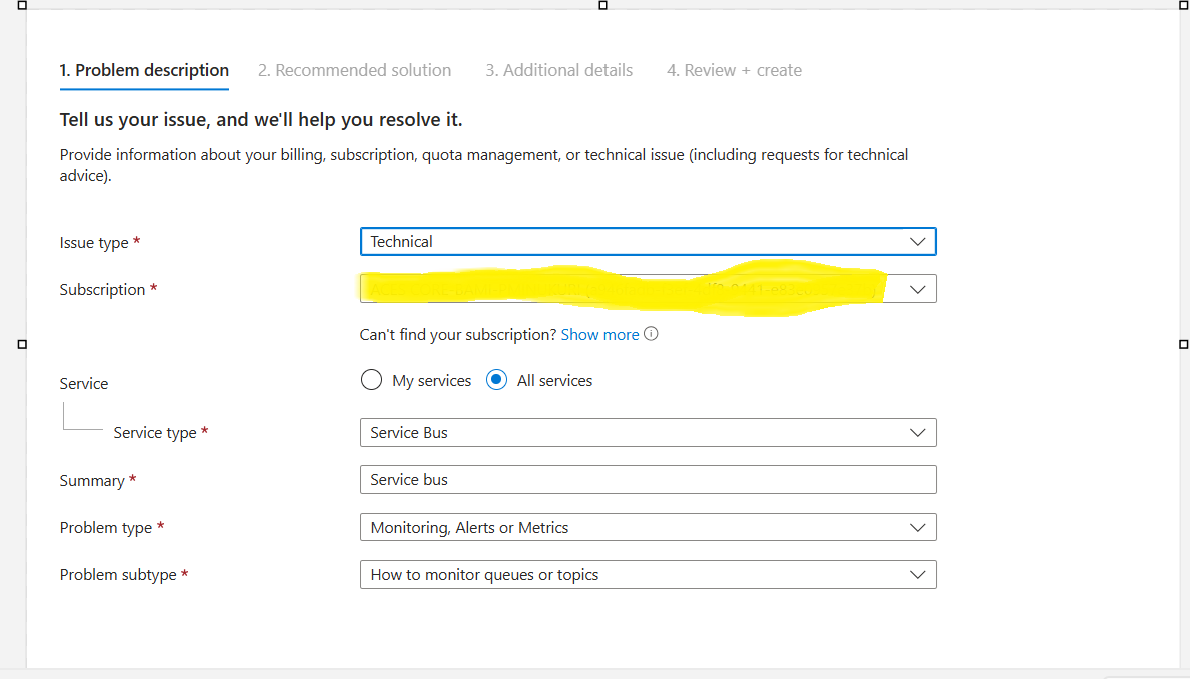Click the Subscription field label
Screen dimensions: 1190x679
pyautogui.click(x=102, y=290)
